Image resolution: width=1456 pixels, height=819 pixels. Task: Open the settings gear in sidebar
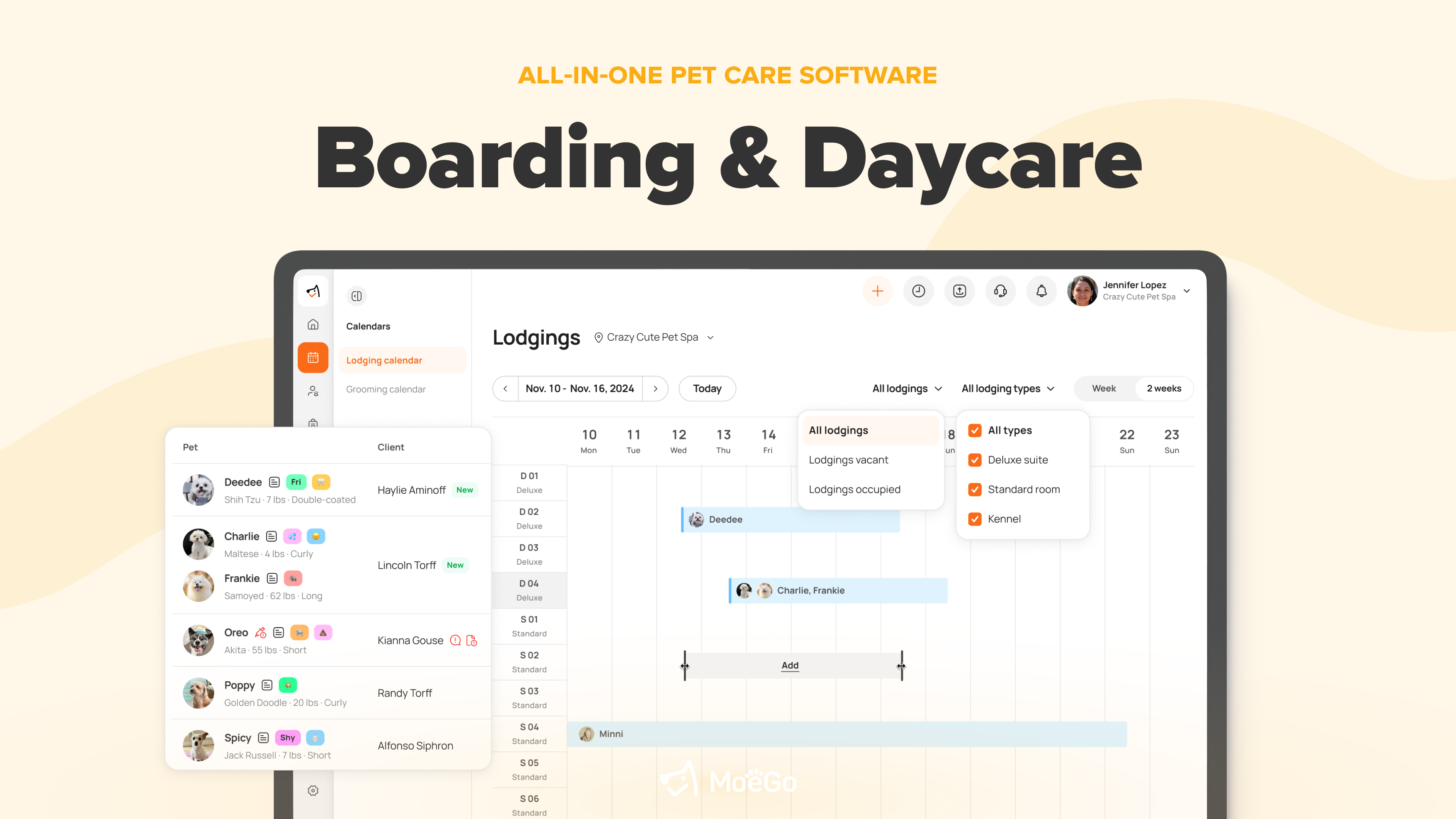coord(313,790)
